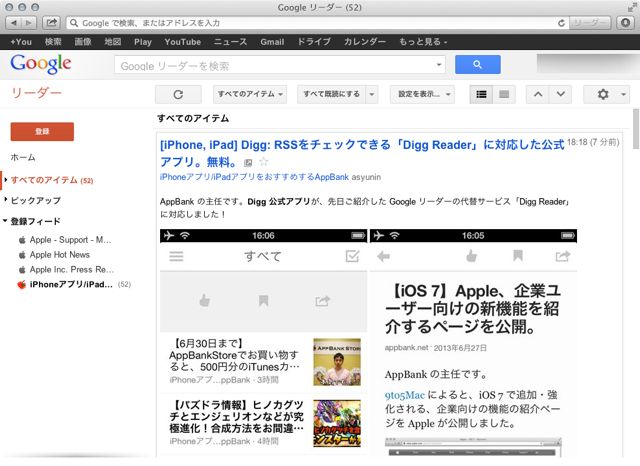
Task: Click the Apple Inc. Press feed icon
Action: click(22, 270)
